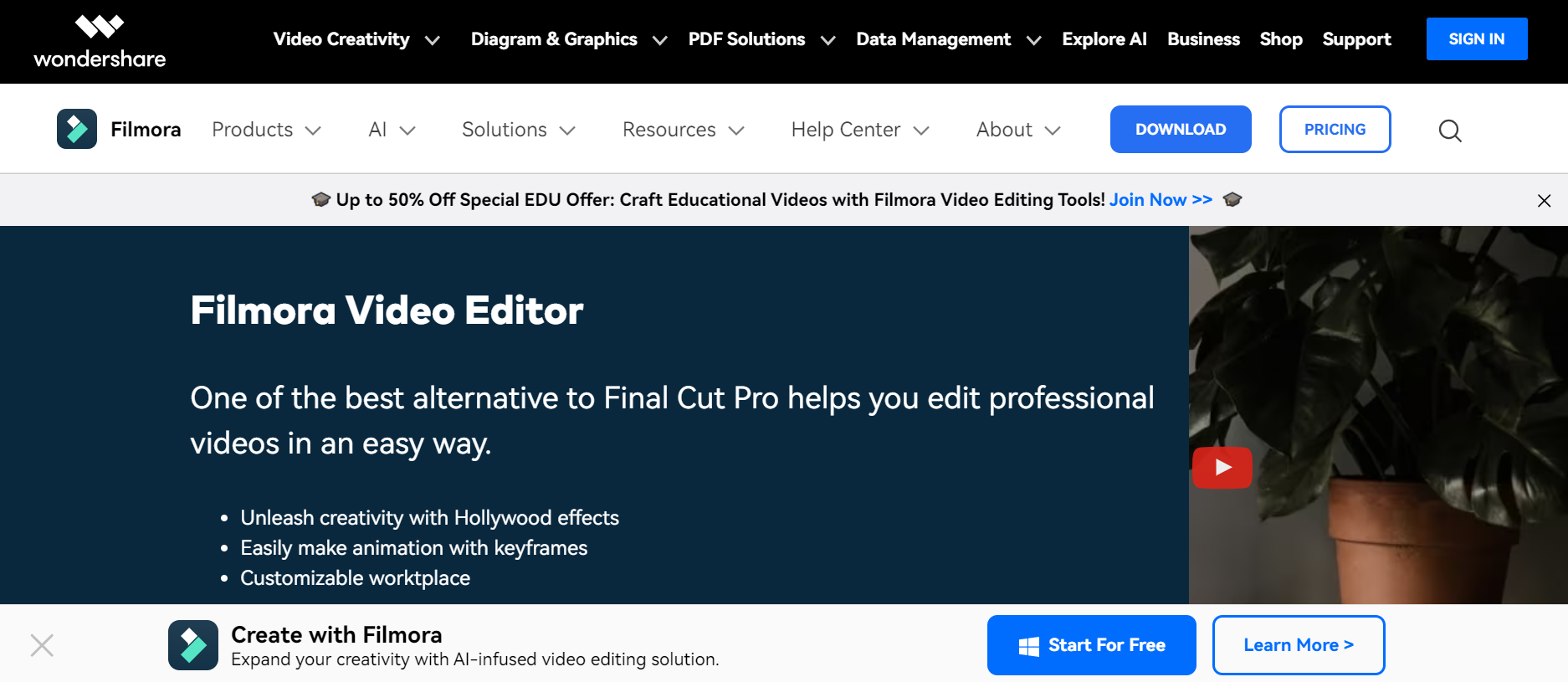
Task: Open the Solutions dropdown
Action: (519, 130)
